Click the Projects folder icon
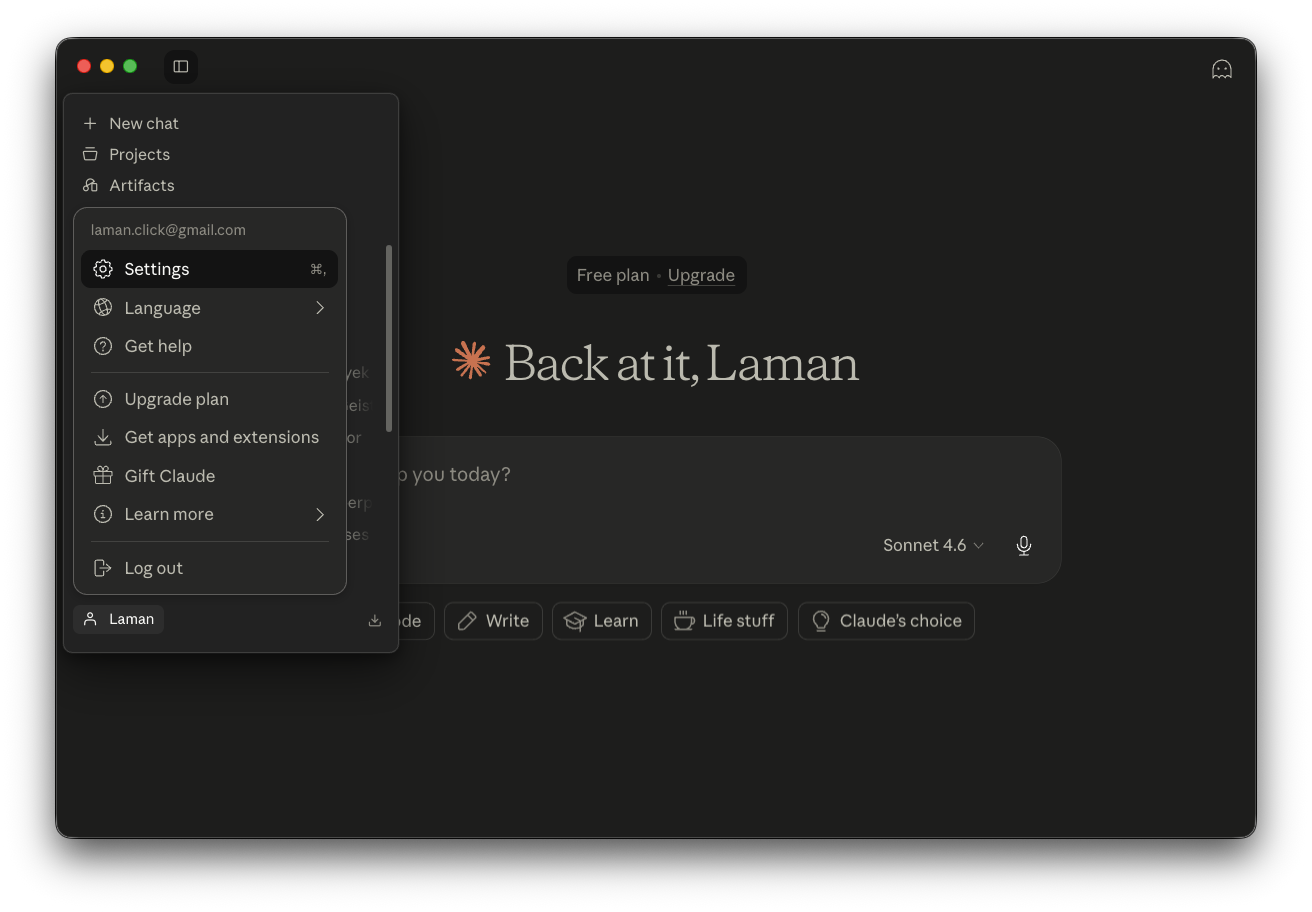 click(x=90, y=154)
